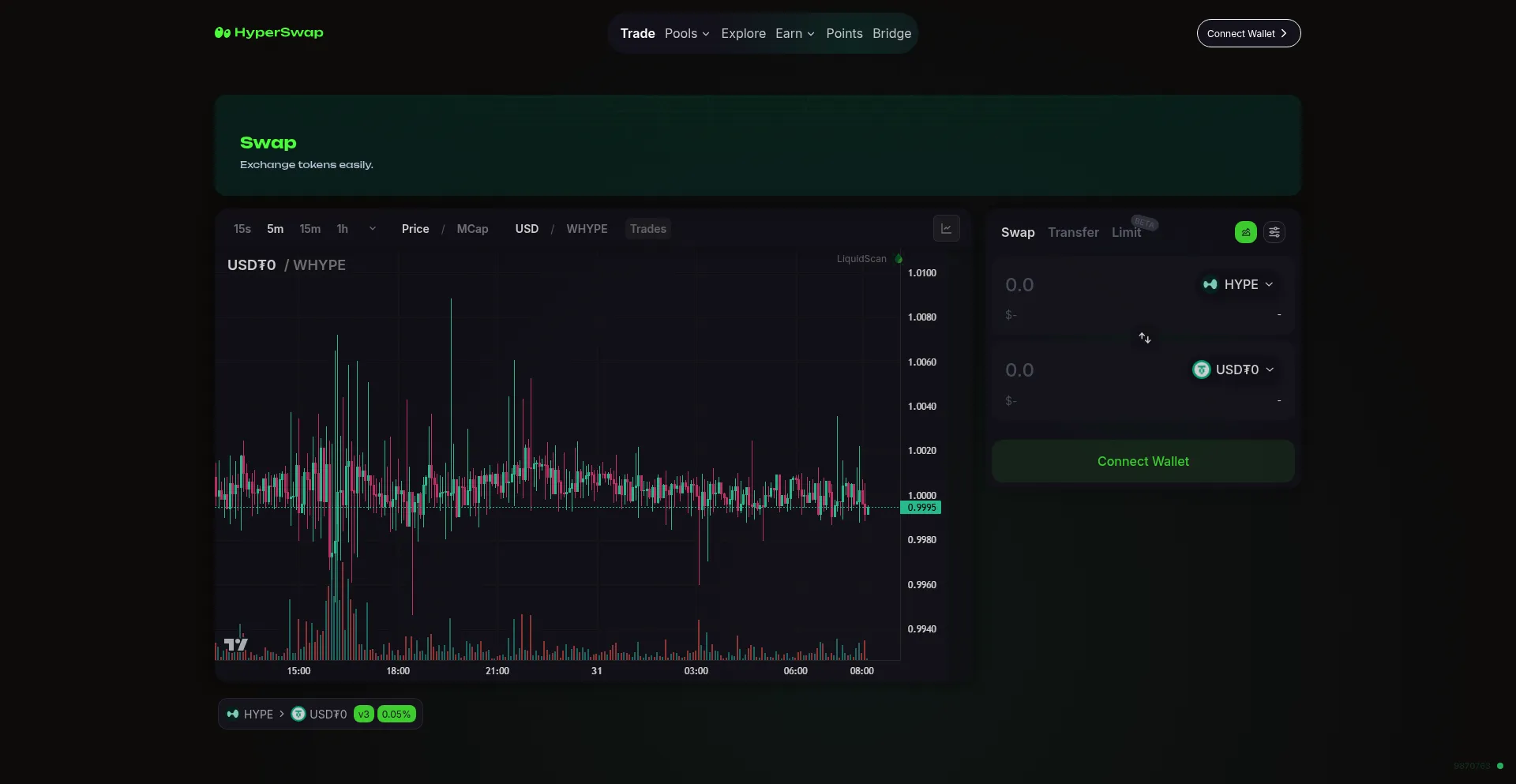Set chart denomination to USD

click(527, 229)
